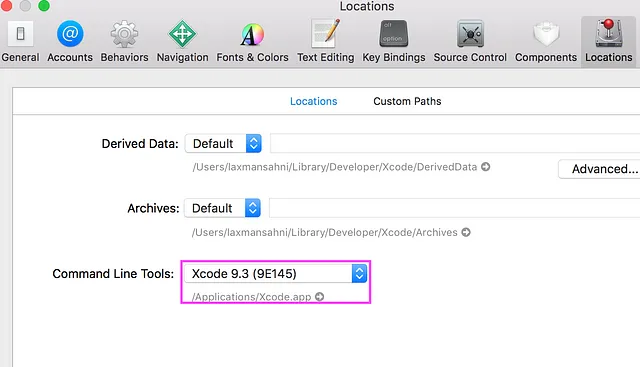Open the Behaviors gear icon pane
The width and height of the screenshot is (640, 367).
pyautogui.click(x=124, y=42)
